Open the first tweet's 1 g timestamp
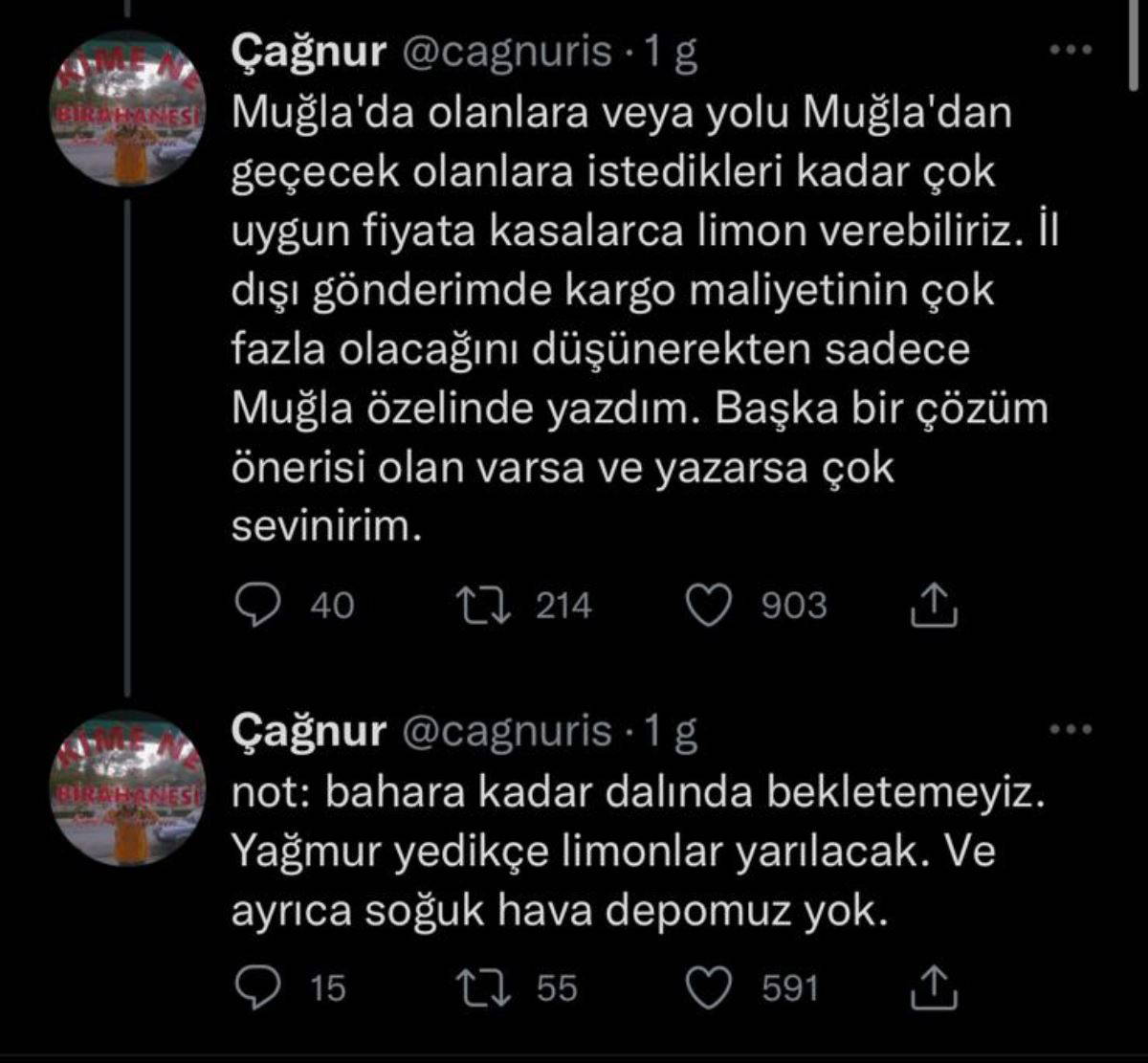This screenshot has height=1063, width=1148. (x=670, y=54)
